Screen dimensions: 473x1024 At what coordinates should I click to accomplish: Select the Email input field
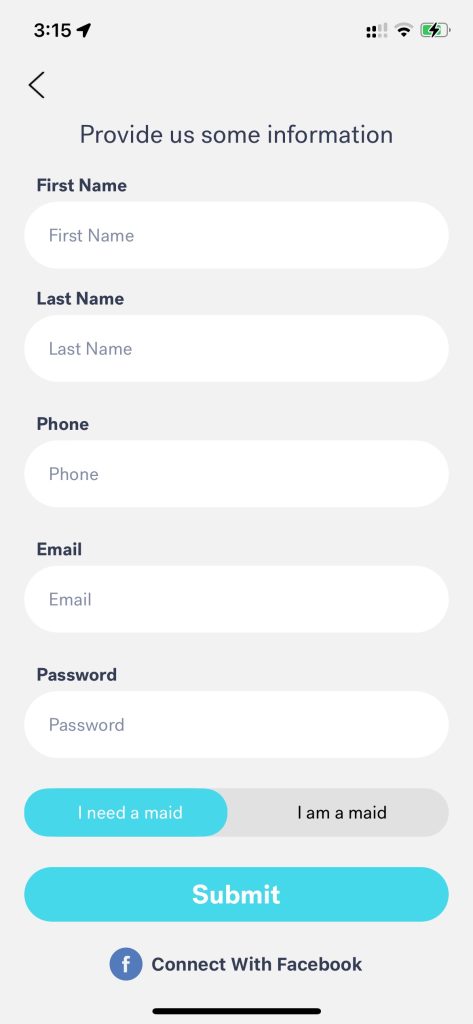[236, 600]
